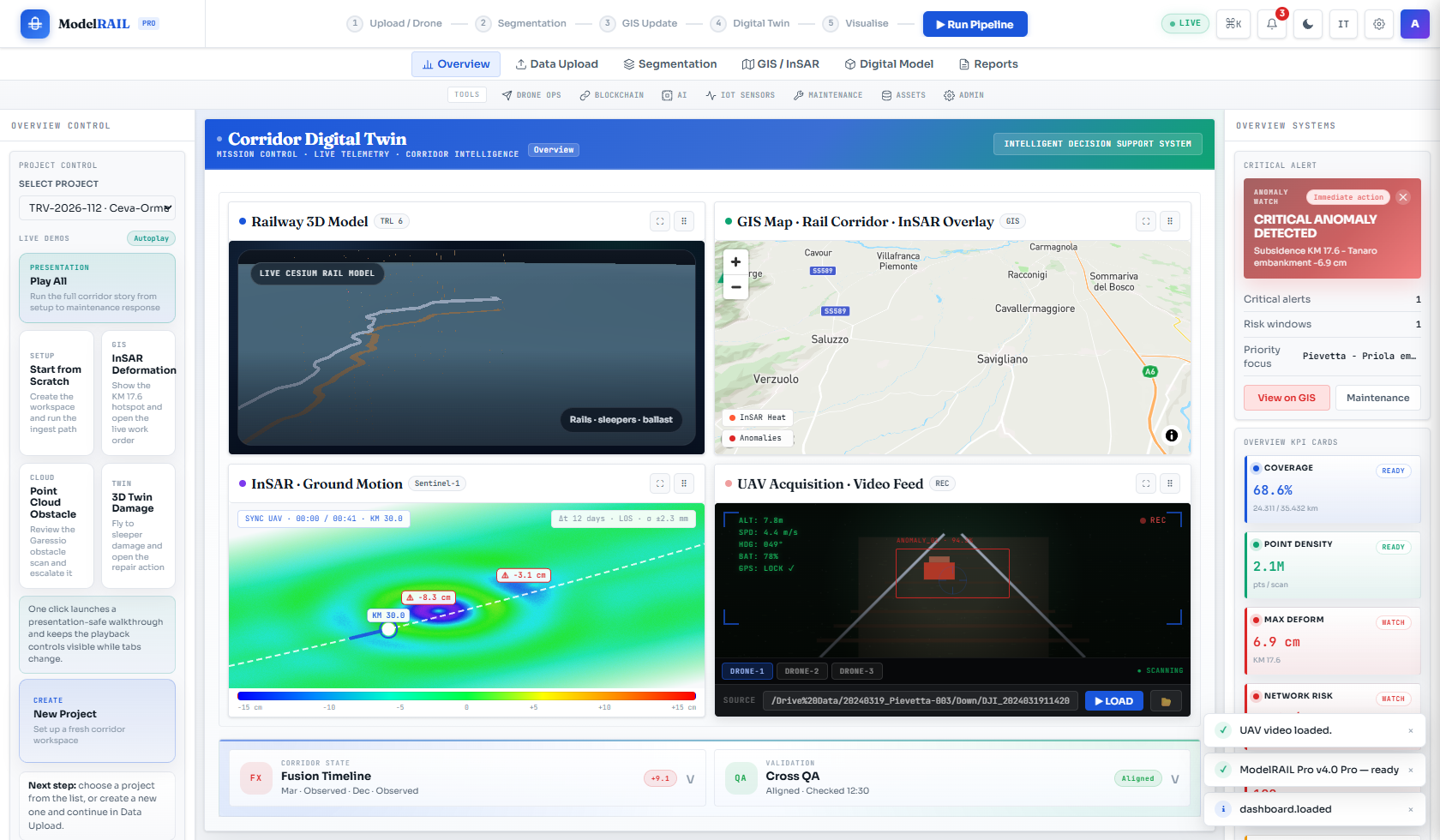Open the Blockchain tools panel

[x=611, y=94]
